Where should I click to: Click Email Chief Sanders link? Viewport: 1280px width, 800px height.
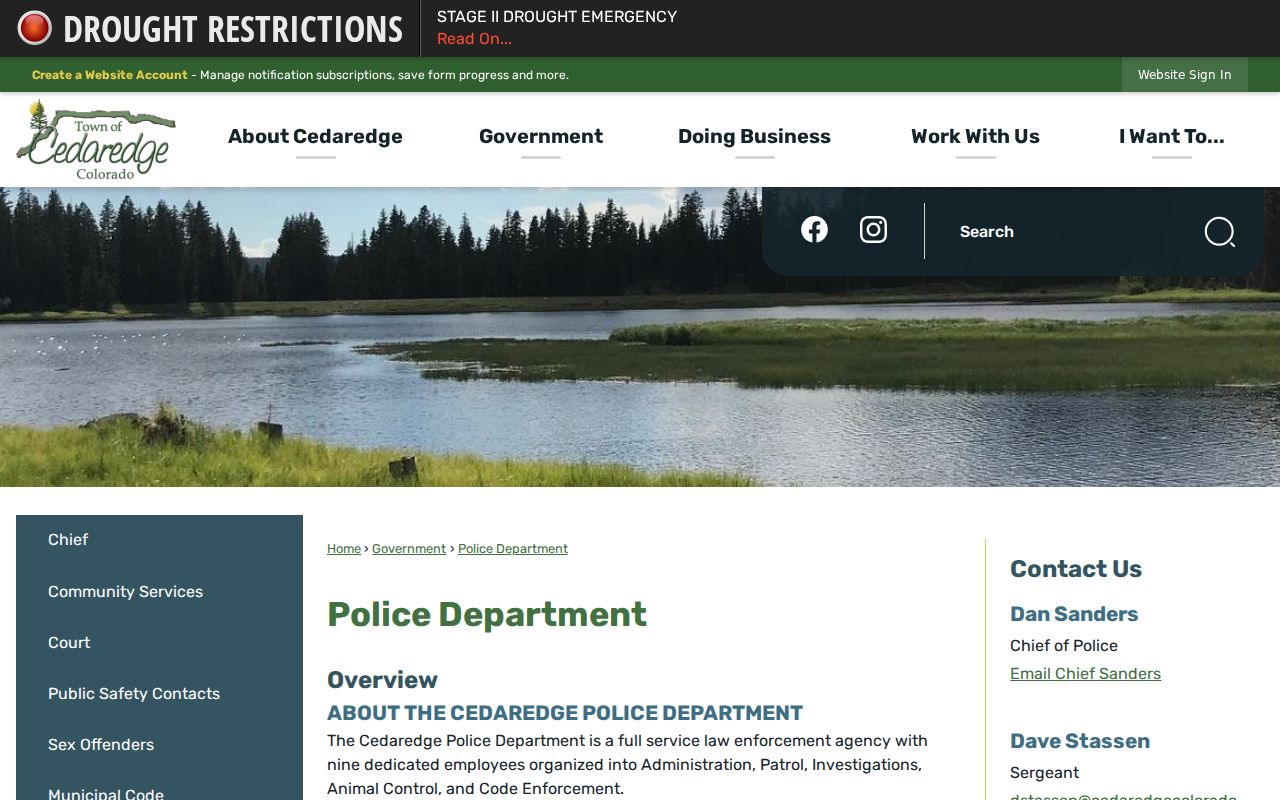tap(1085, 674)
